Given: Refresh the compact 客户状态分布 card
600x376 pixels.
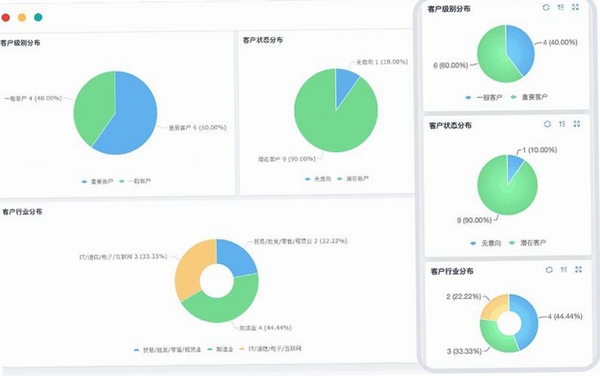Looking at the screenshot, I should point(547,124).
